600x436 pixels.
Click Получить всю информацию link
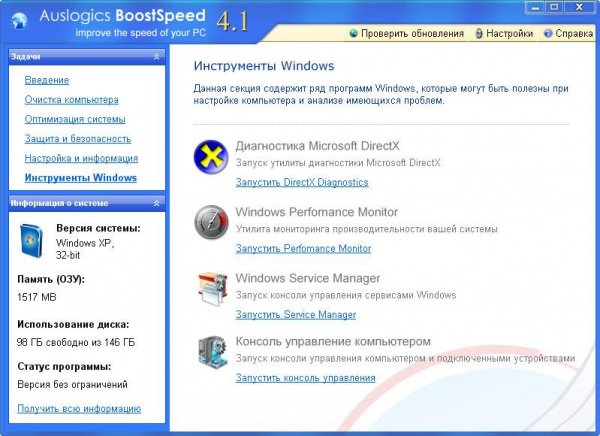[x=79, y=408]
